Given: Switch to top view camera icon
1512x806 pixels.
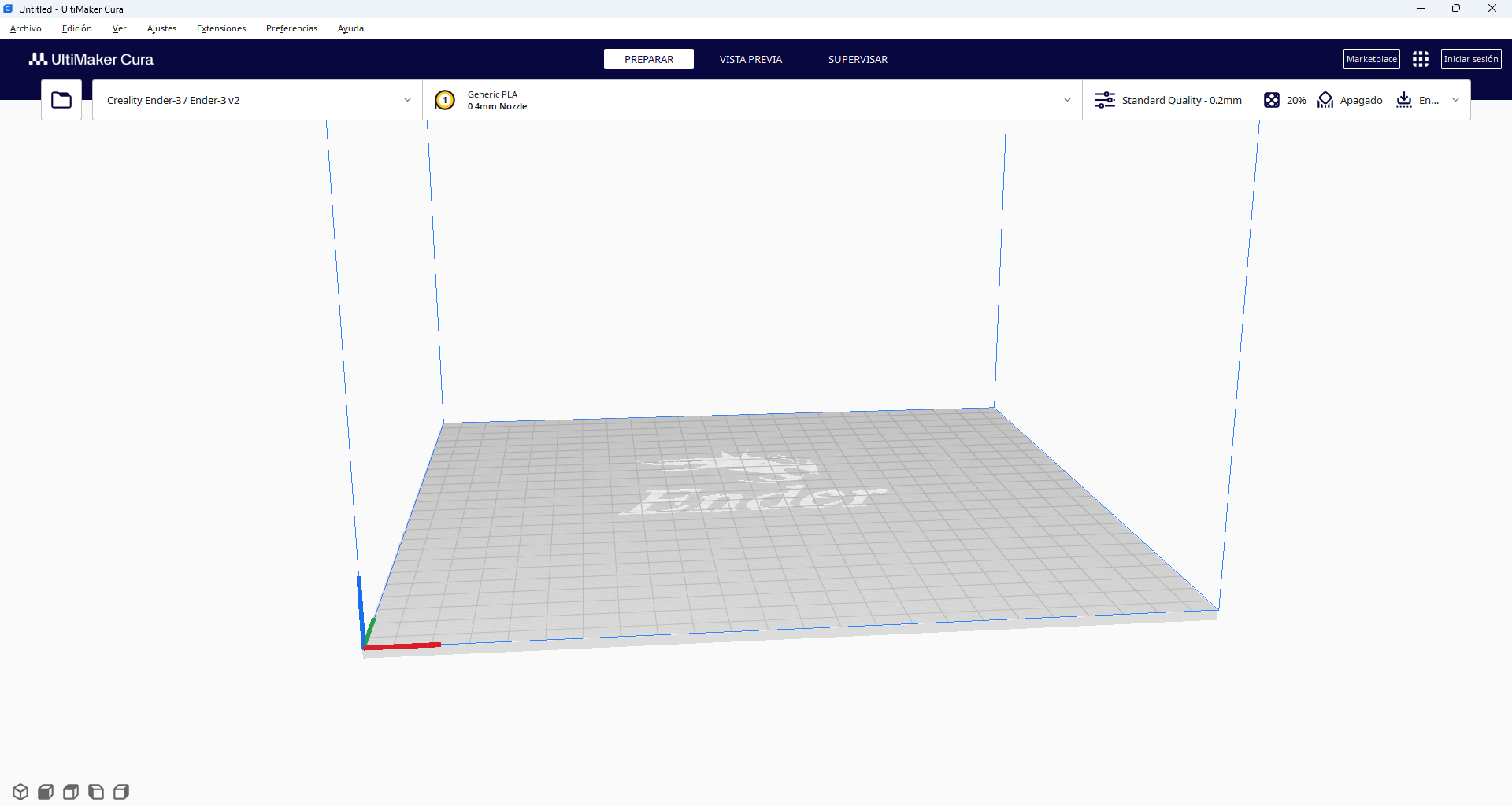Looking at the screenshot, I should [71, 792].
